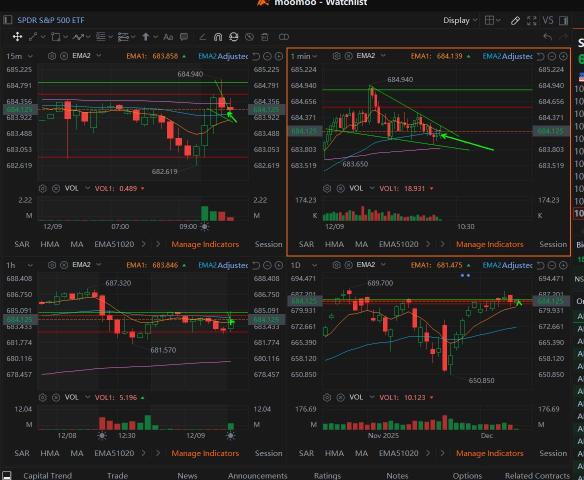Zoom in on the 1D chart
The image size is (584, 480).
[x=564, y=265]
